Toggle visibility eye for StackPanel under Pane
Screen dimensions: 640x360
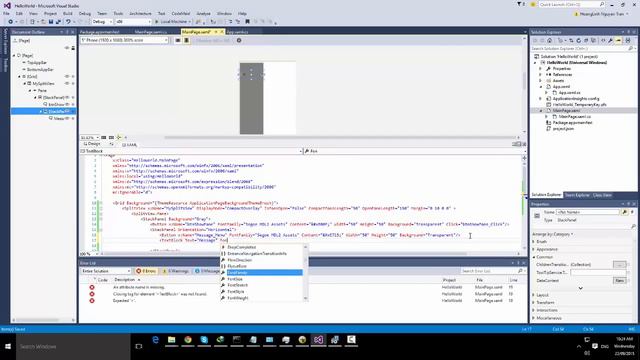(x=67, y=98)
